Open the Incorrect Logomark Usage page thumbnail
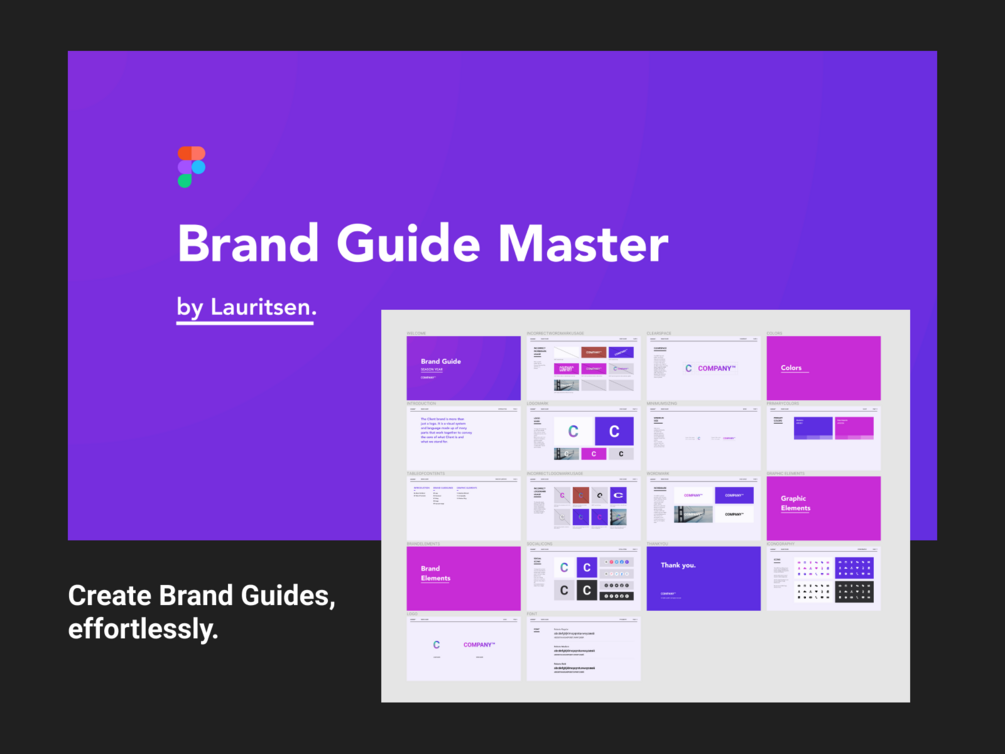 pos(583,508)
